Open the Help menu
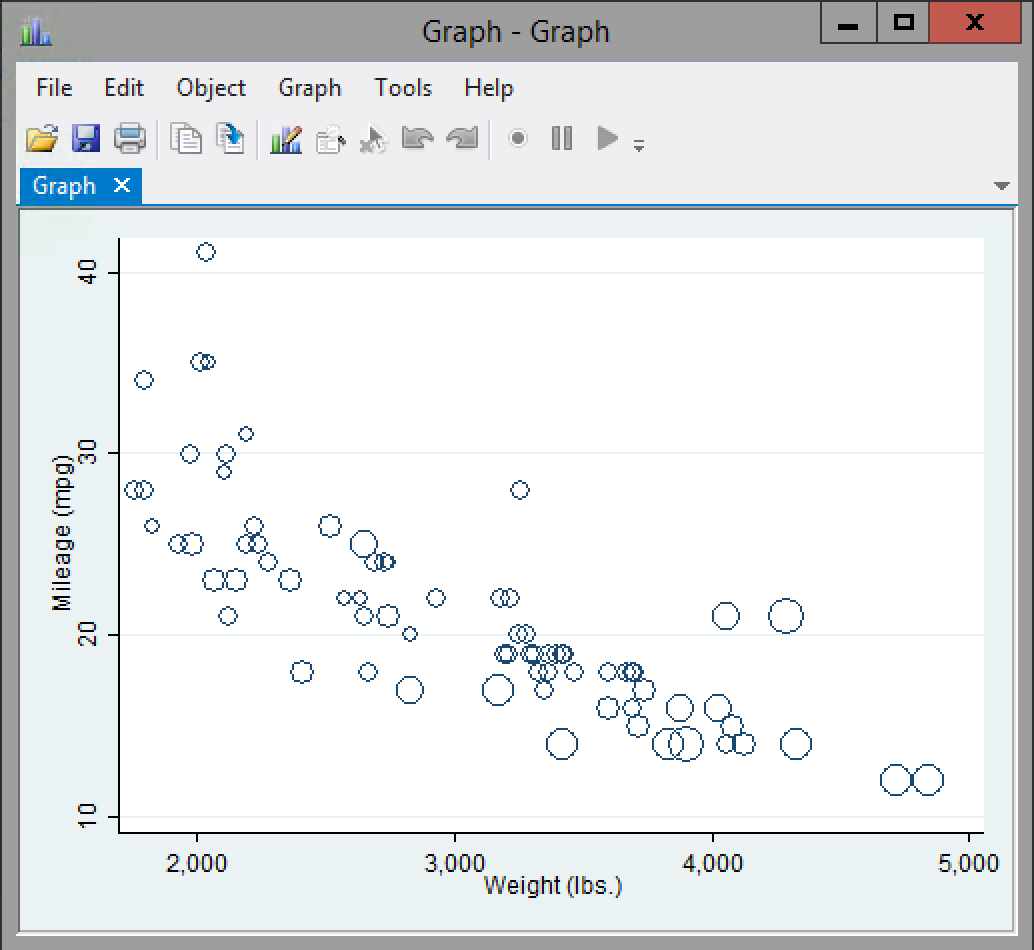The height and width of the screenshot is (950, 1034). tap(489, 88)
